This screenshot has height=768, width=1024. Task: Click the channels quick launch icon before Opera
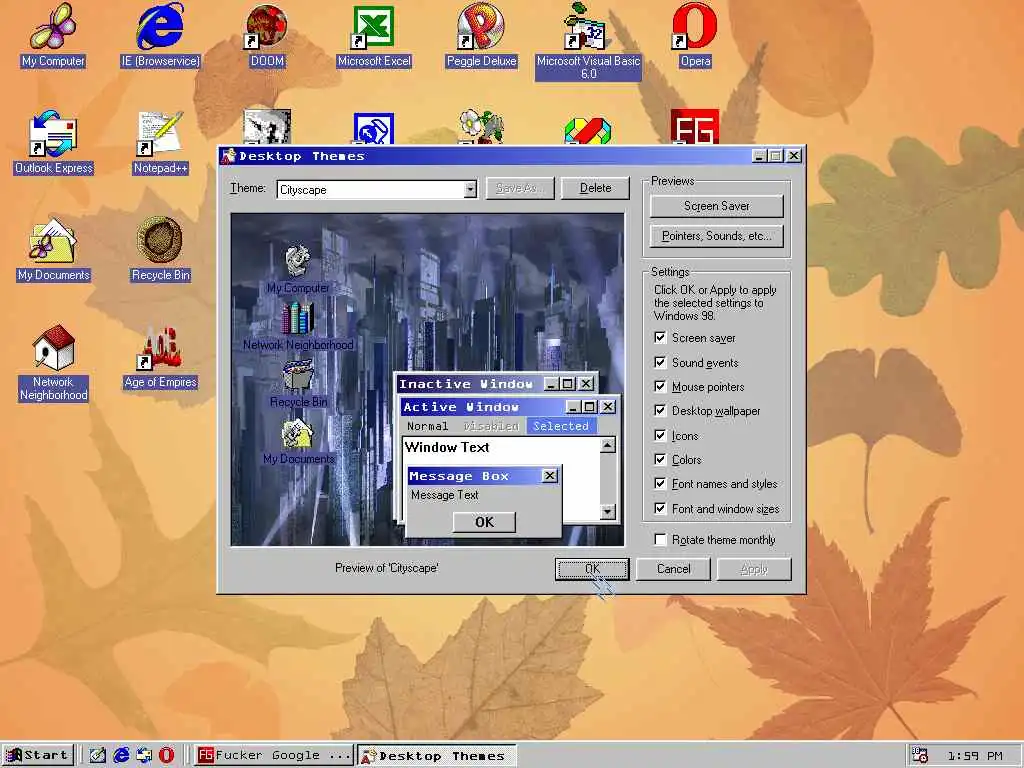[x=144, y=756]
